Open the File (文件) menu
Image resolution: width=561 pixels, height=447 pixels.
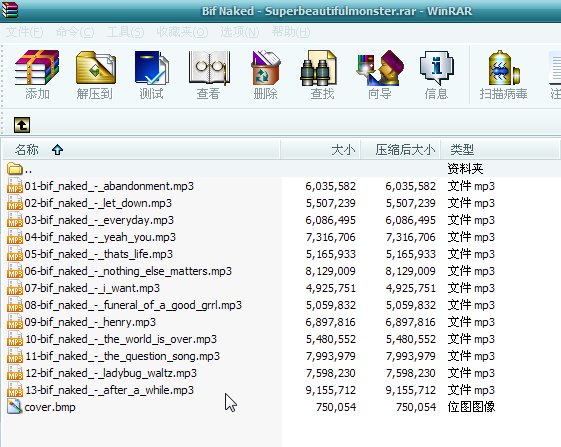click(25, 32)
